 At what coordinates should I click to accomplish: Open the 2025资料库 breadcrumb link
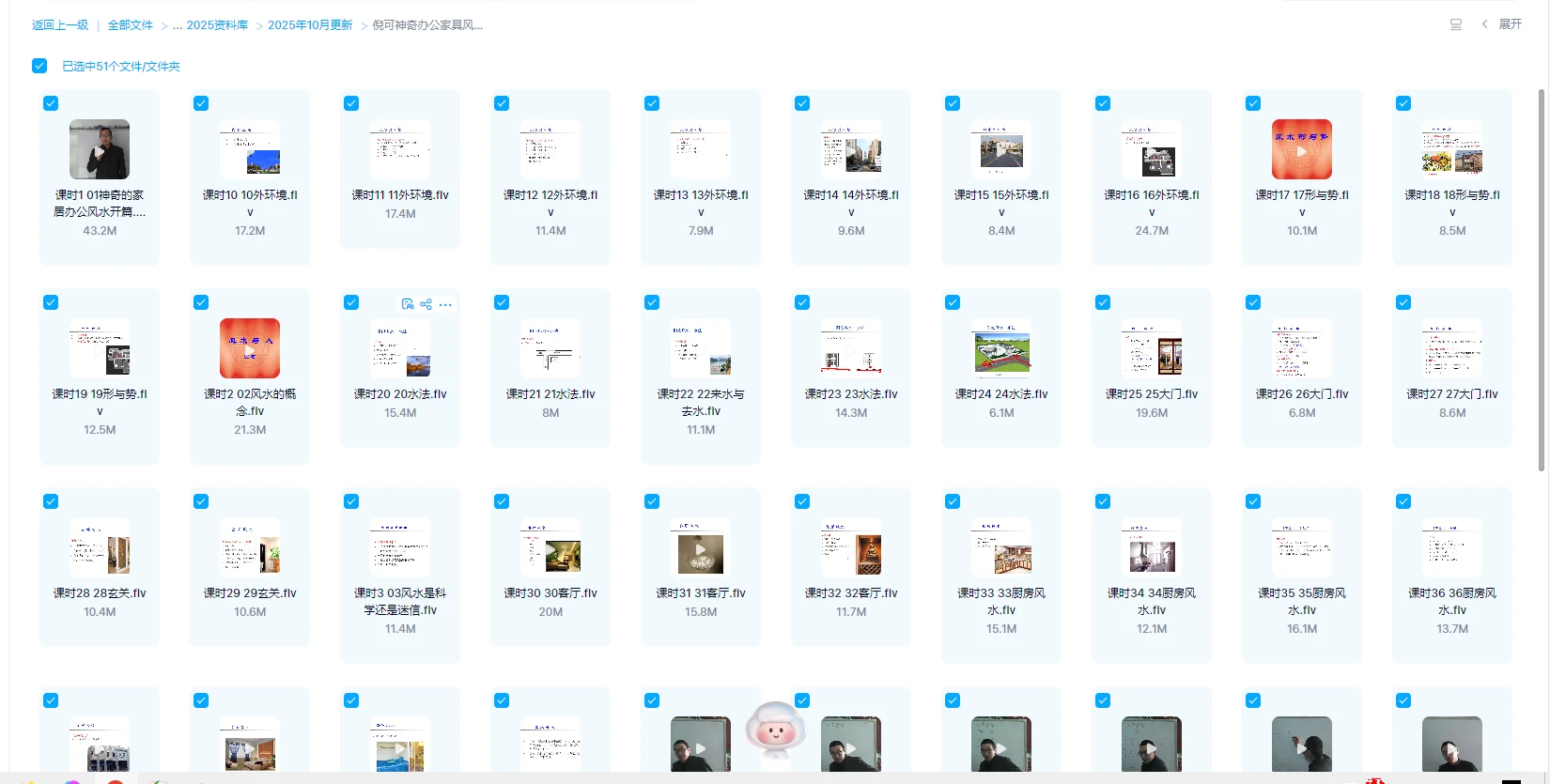pyautogui.click(x=217, y=25)
